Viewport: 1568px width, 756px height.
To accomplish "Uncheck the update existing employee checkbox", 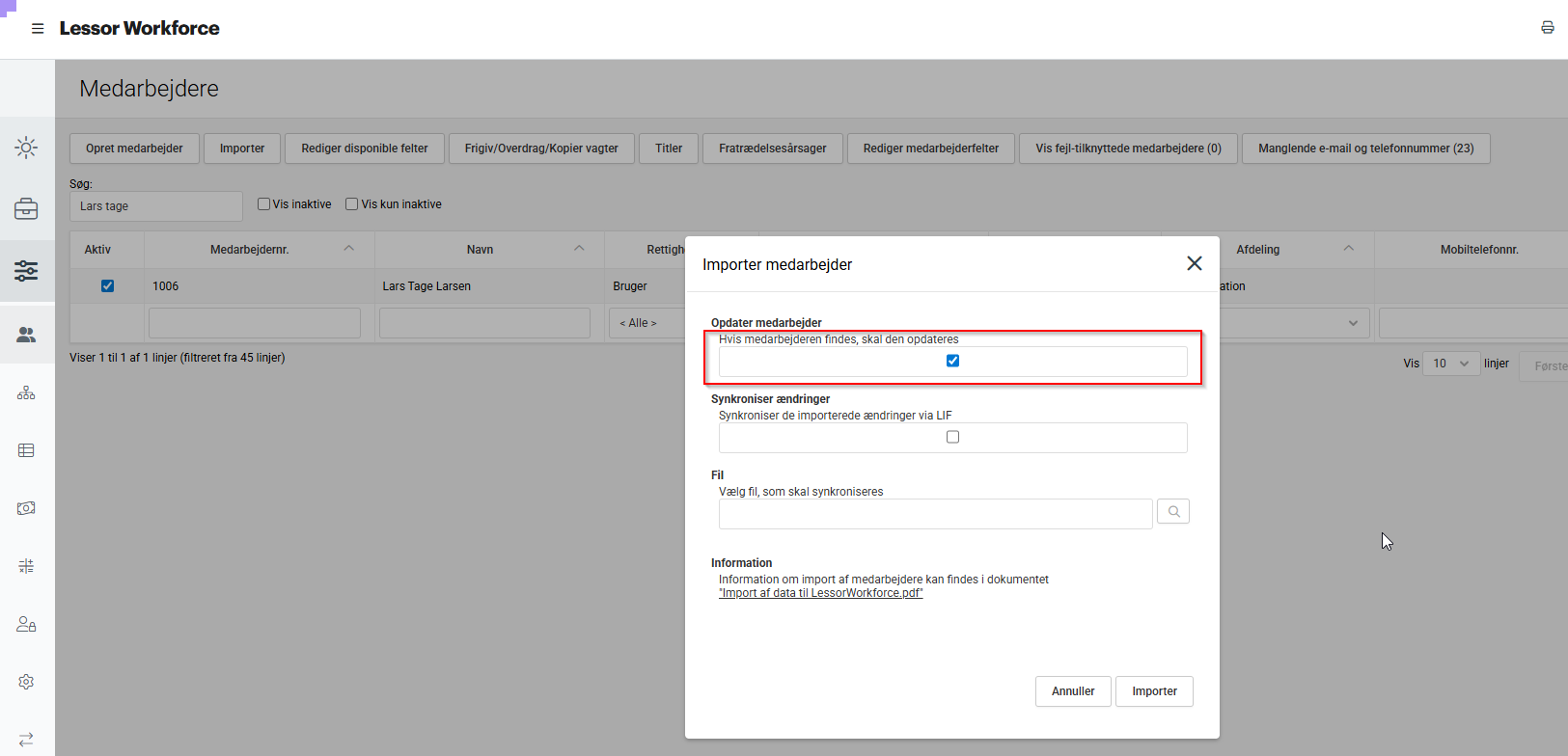I will pos(952,361).
